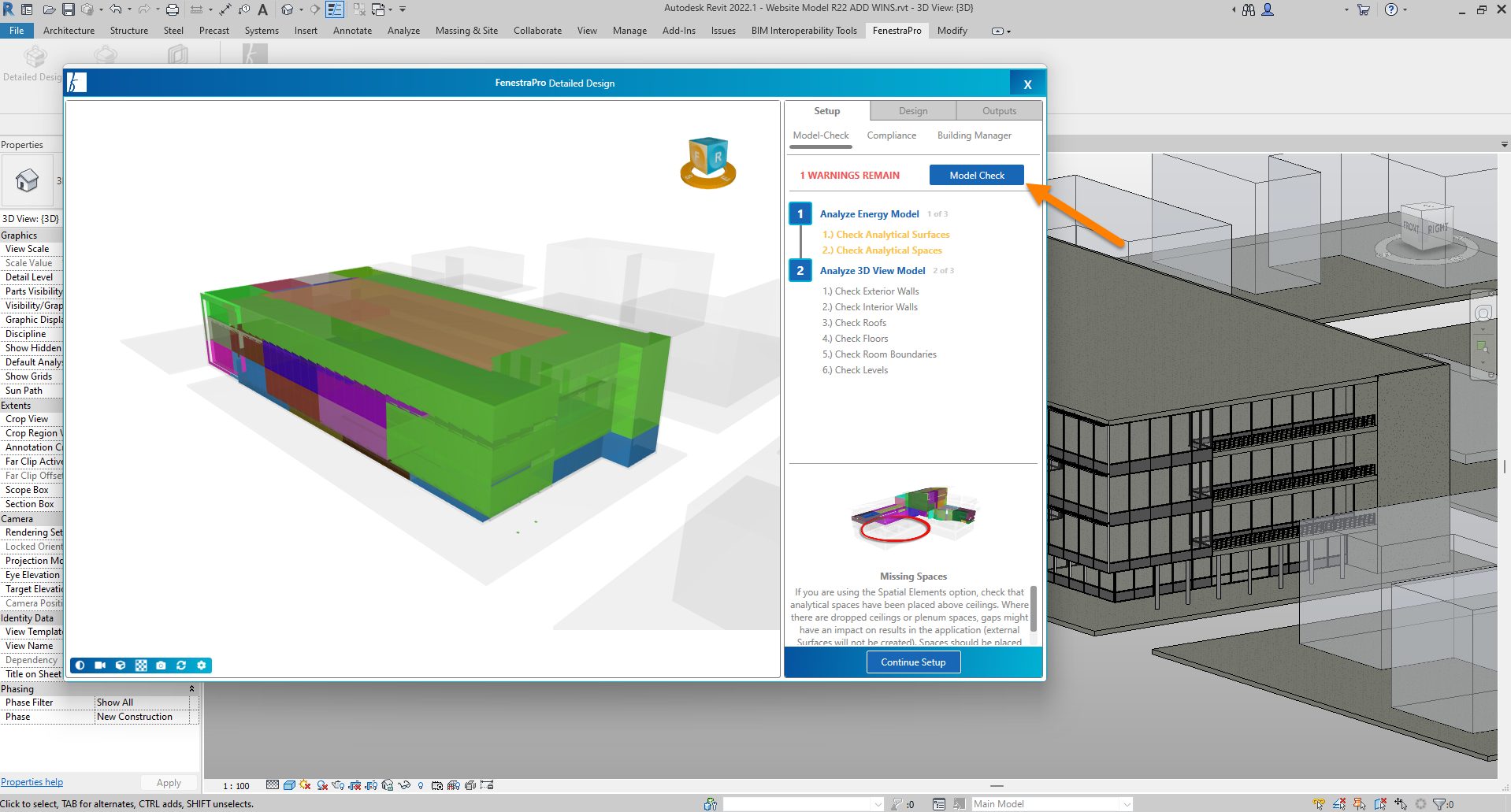The width and height of the screenshot is (1511, 812).
Task: Open the viewer settings gear icon
Action: point(202,666)
